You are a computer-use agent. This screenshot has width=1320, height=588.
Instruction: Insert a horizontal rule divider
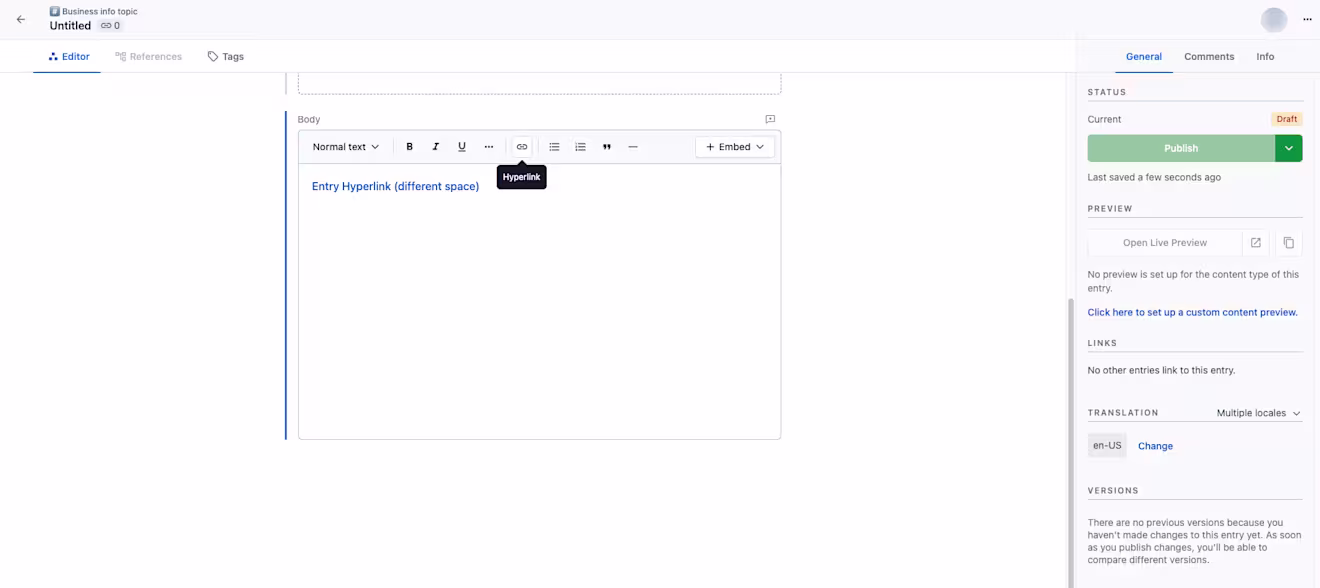coord(633,147)
